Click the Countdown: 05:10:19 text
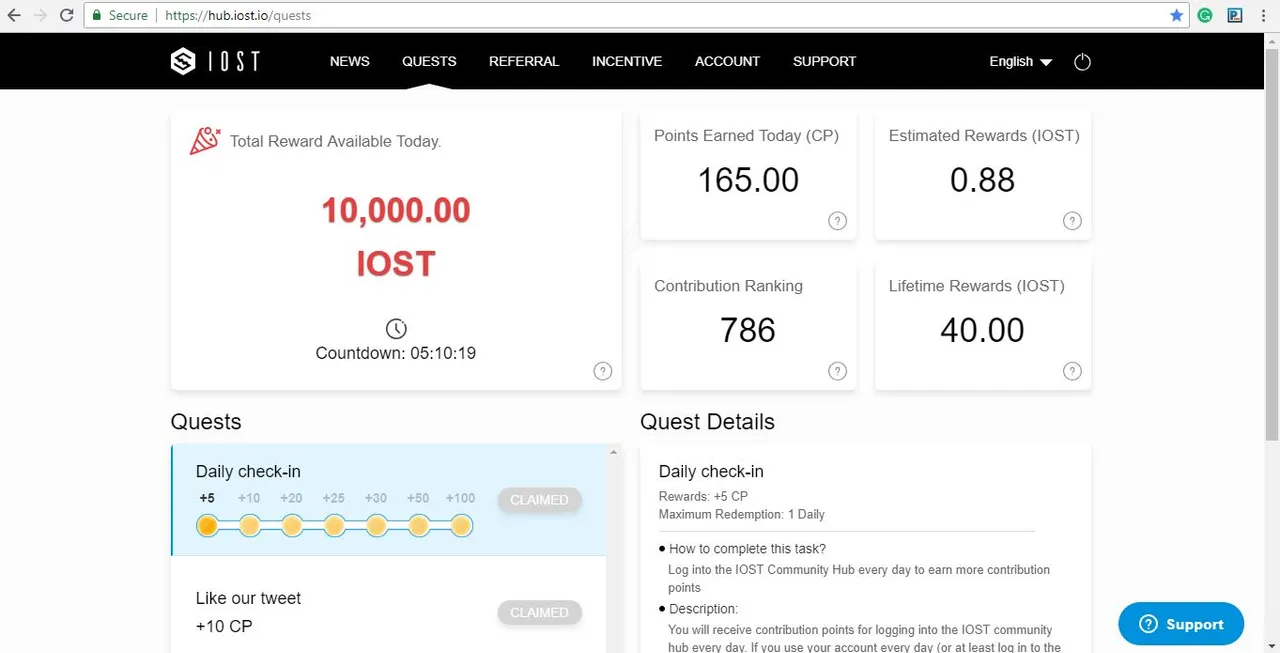1280x653 pixels. coord(396,353)
